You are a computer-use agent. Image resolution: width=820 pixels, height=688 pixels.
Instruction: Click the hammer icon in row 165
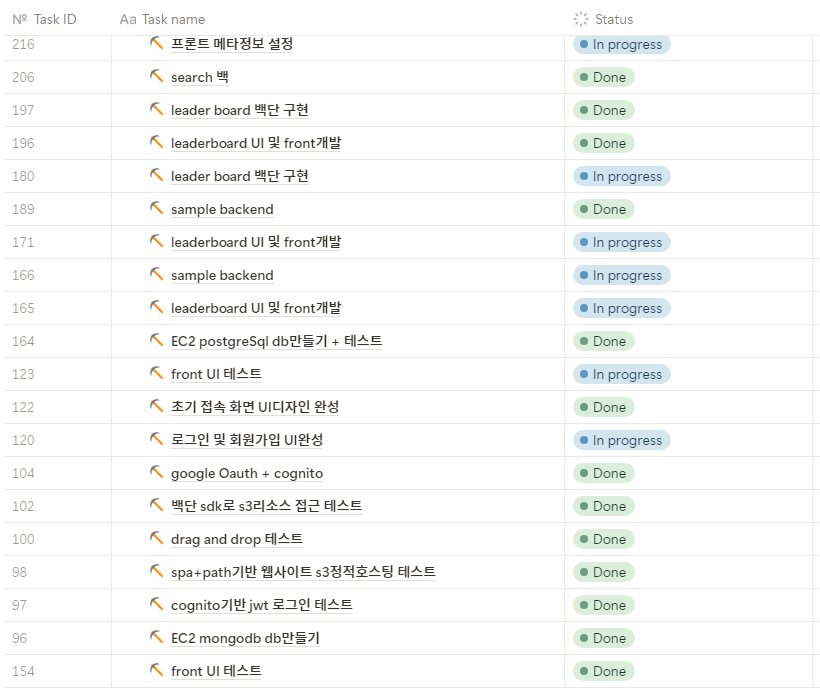[156, 307]
